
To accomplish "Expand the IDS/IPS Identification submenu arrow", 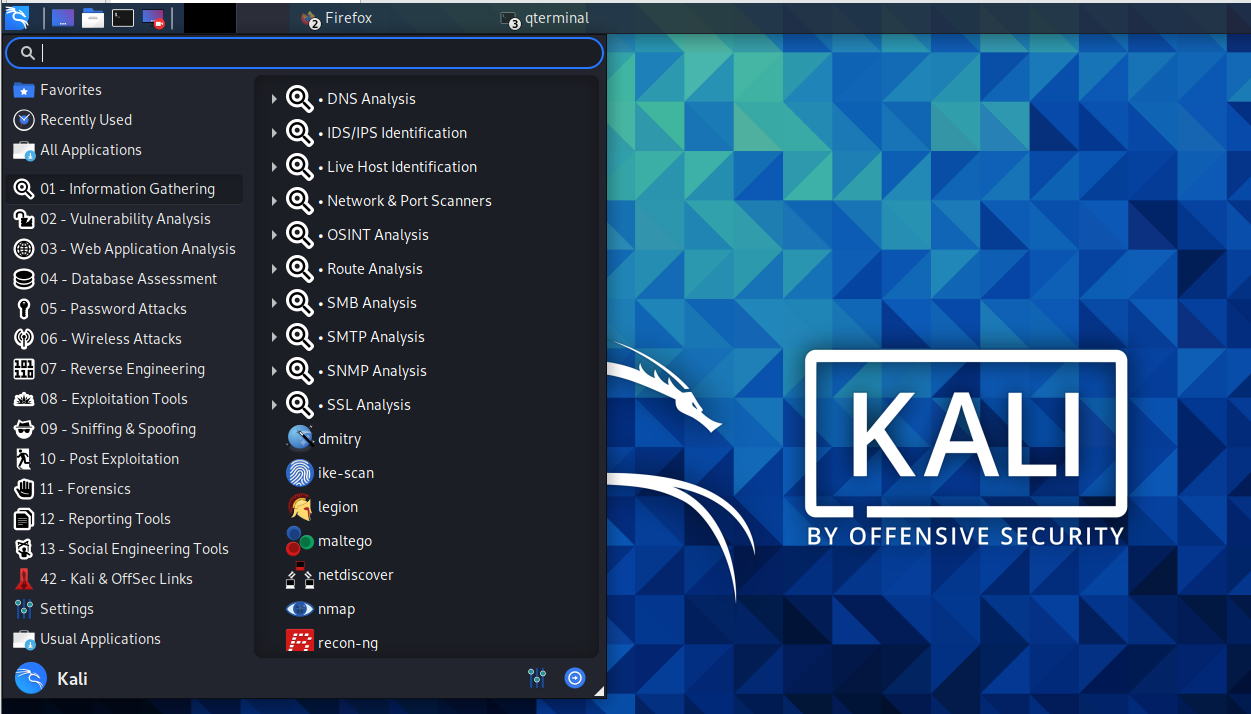I will tap(274, 133).
